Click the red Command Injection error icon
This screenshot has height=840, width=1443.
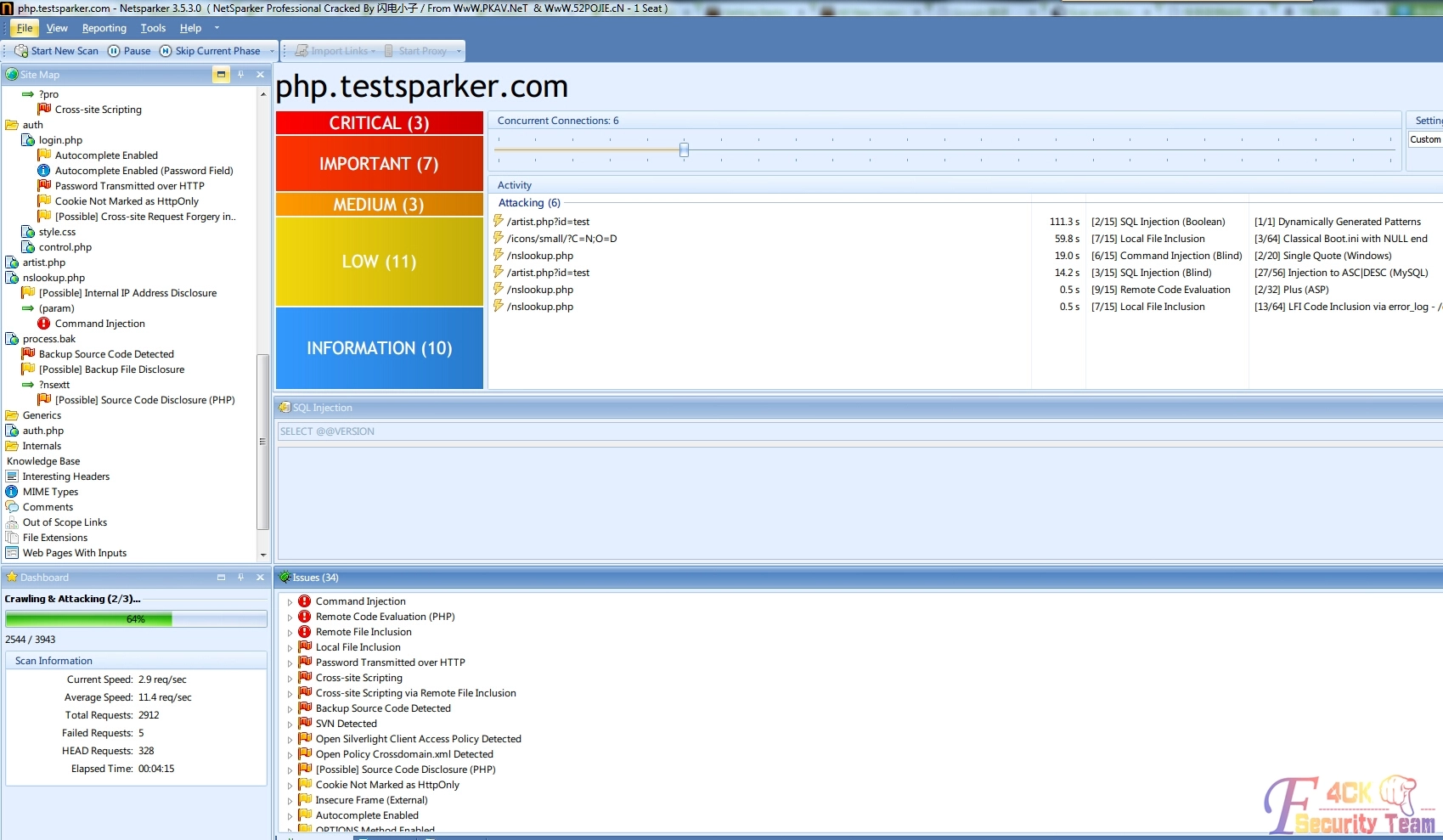43,323
